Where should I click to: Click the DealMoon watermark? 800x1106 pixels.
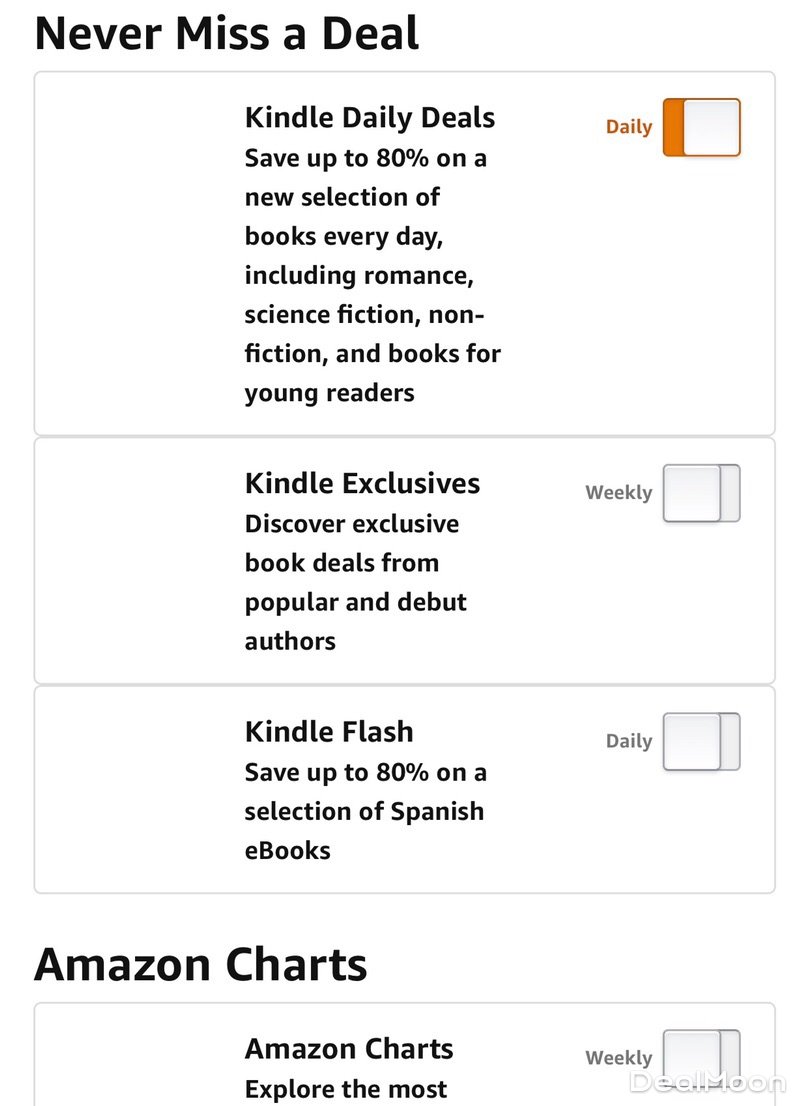pos(707,1082)
